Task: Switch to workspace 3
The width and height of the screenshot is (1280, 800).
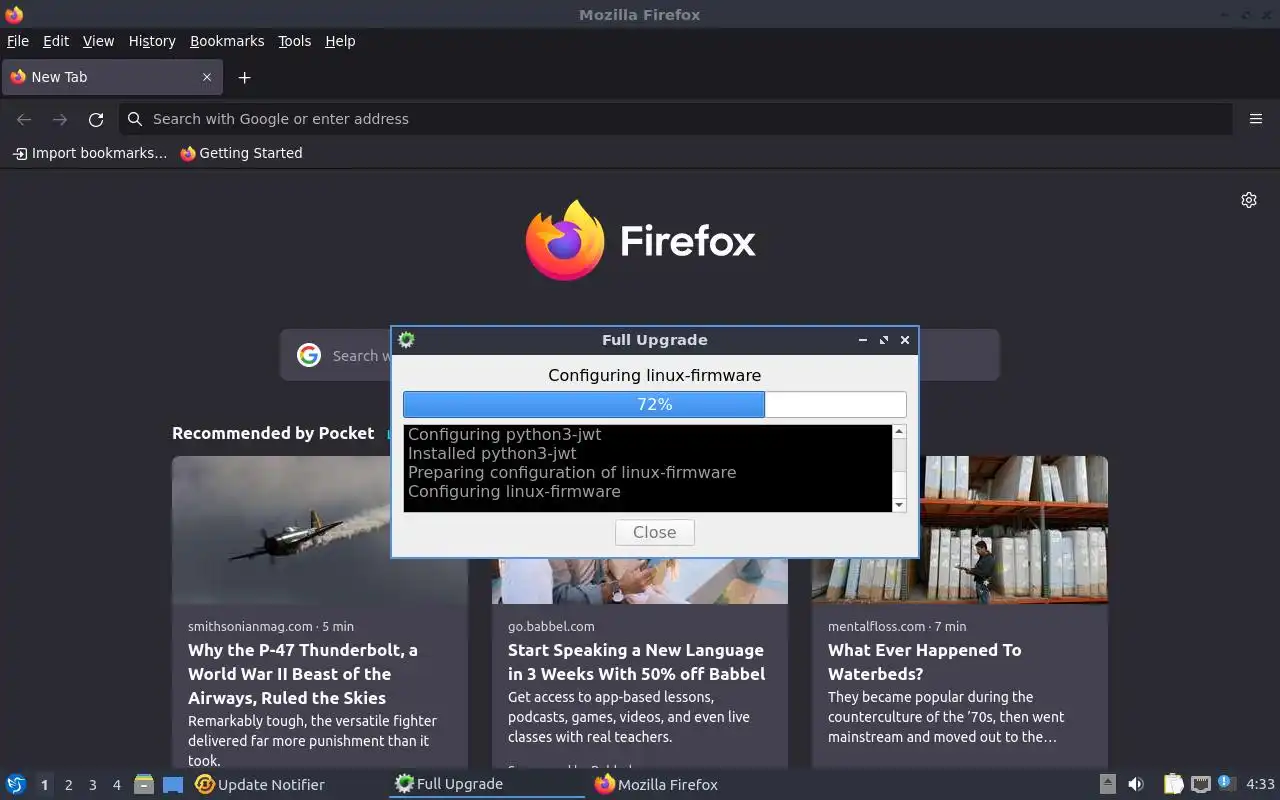Action: [x=92, y=785]
